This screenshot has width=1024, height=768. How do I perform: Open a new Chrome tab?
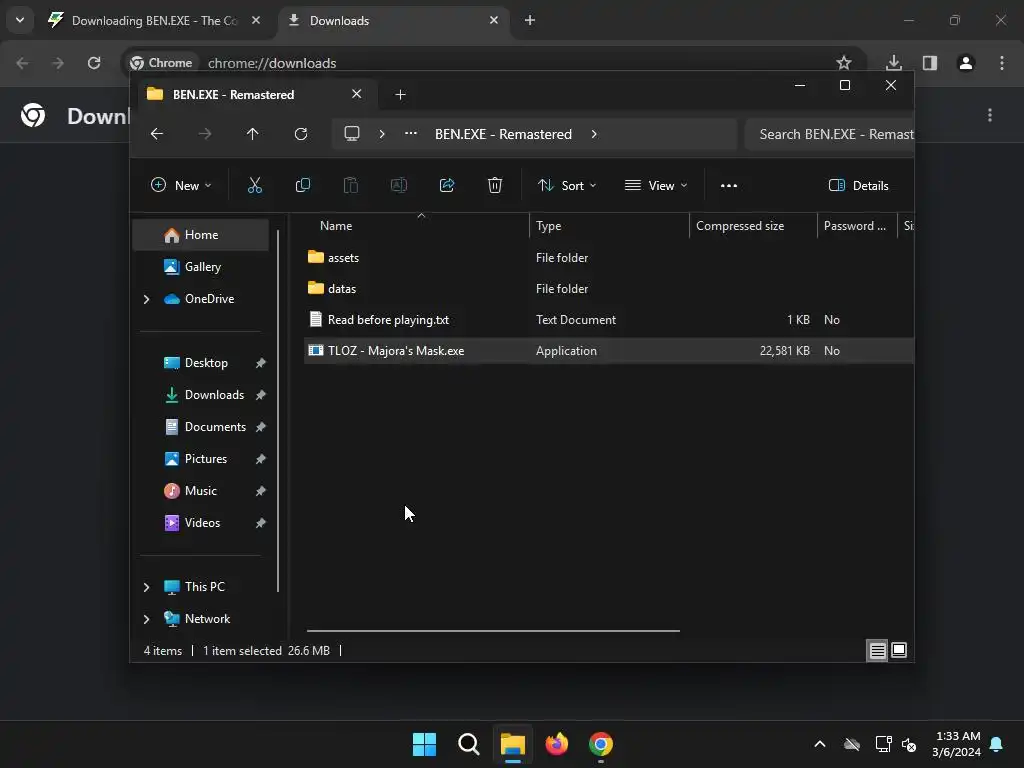click(x=530, y=20)
